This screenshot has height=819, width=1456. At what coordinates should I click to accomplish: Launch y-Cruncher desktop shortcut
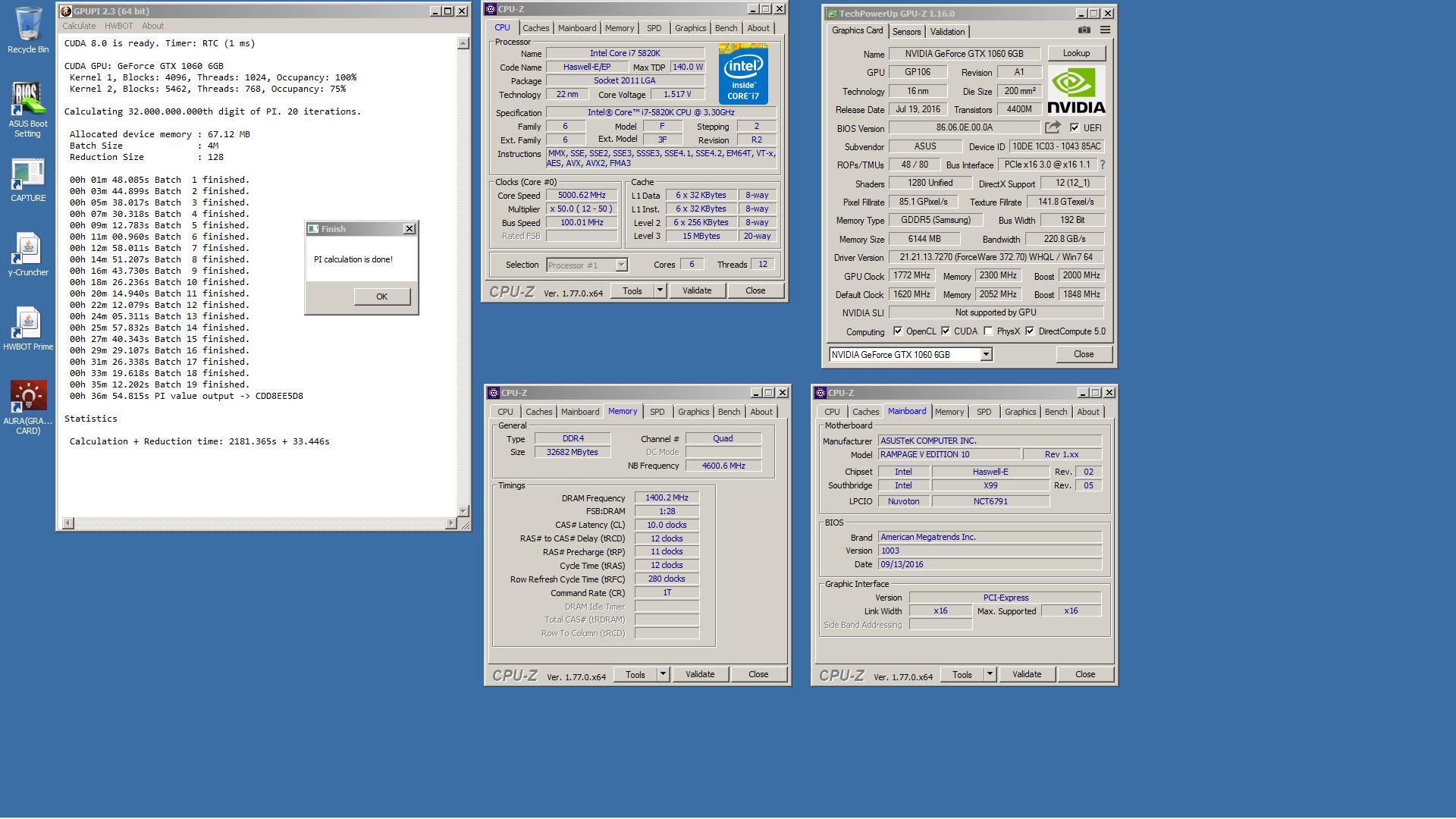[28, 254]
